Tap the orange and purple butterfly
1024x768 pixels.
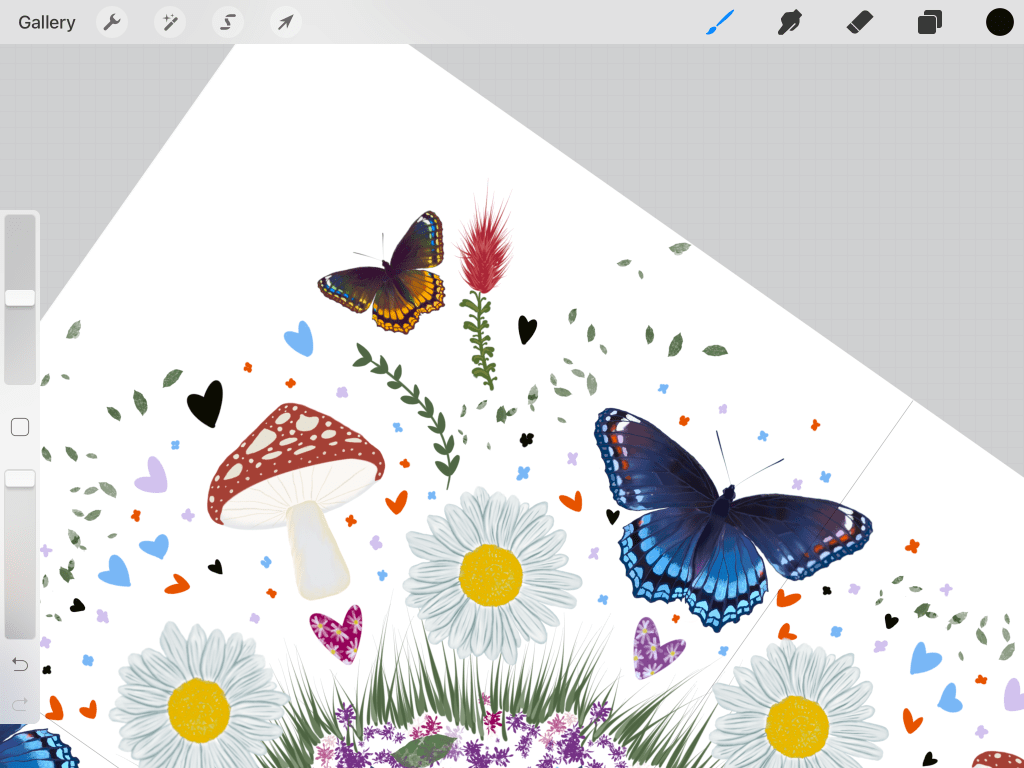pos(392,275)
